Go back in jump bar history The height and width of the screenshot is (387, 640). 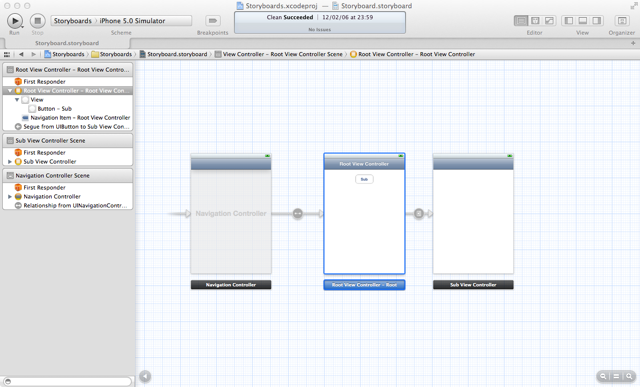(x=21, y=54)
